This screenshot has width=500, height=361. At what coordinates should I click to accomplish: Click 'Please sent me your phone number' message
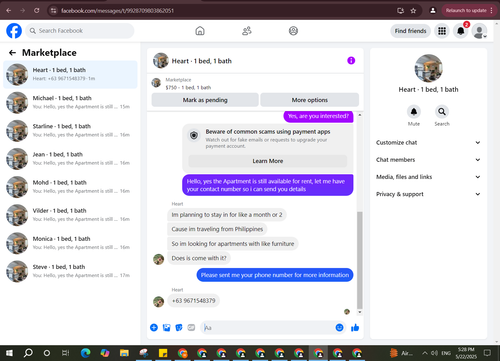tap(275, 275)
